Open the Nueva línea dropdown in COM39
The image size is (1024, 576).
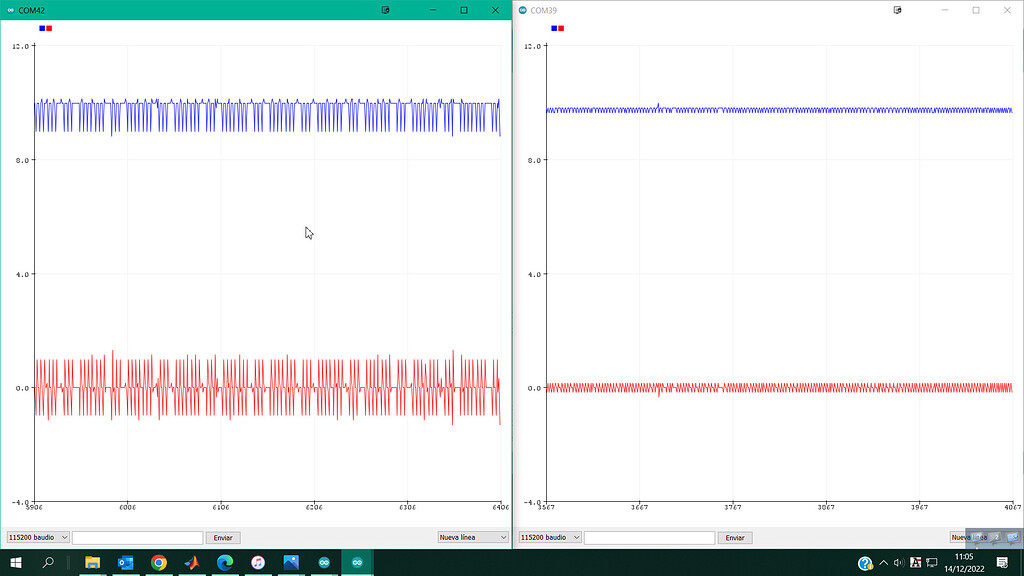984,537
